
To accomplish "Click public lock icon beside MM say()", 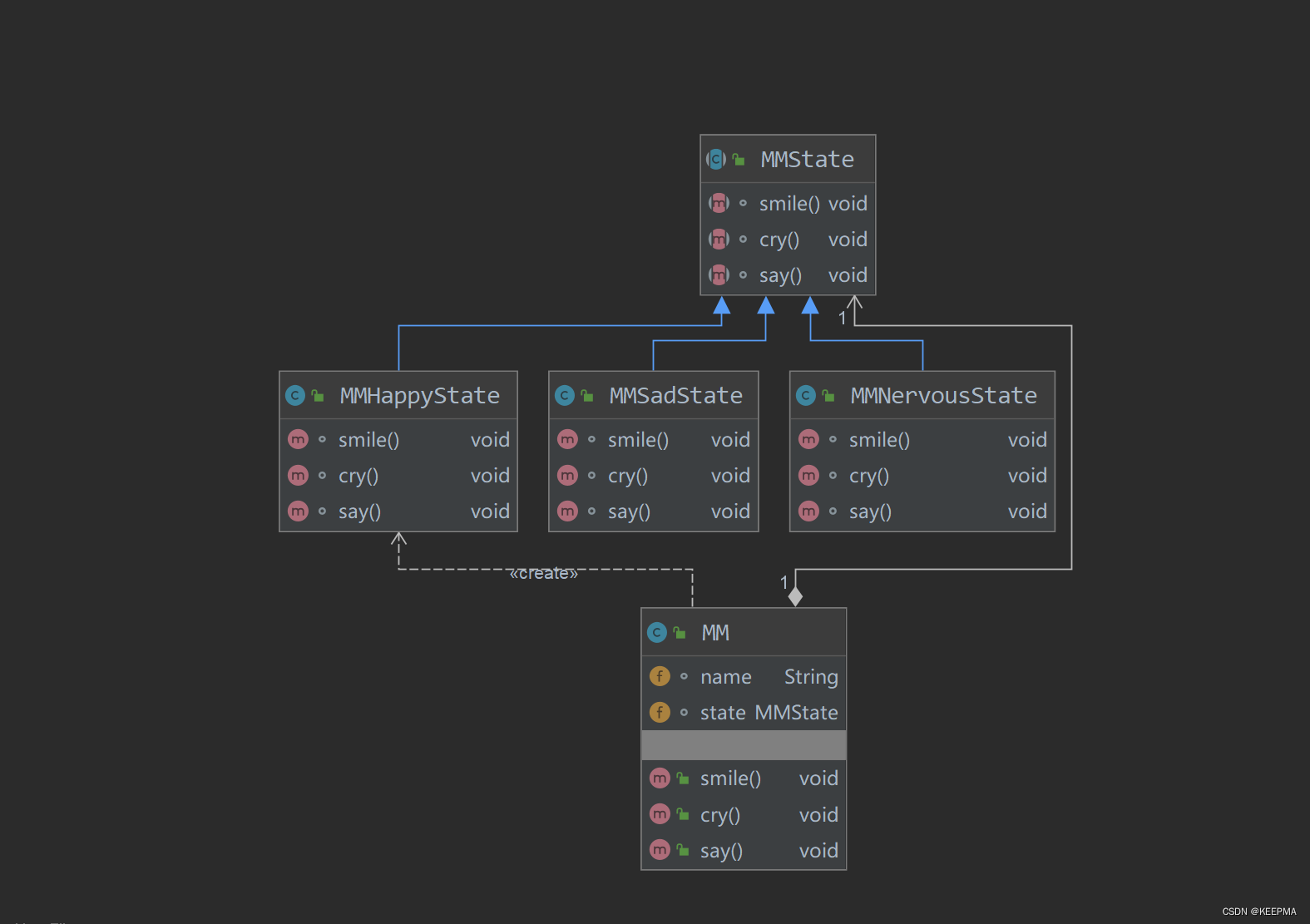I will [x=683, y=850].
